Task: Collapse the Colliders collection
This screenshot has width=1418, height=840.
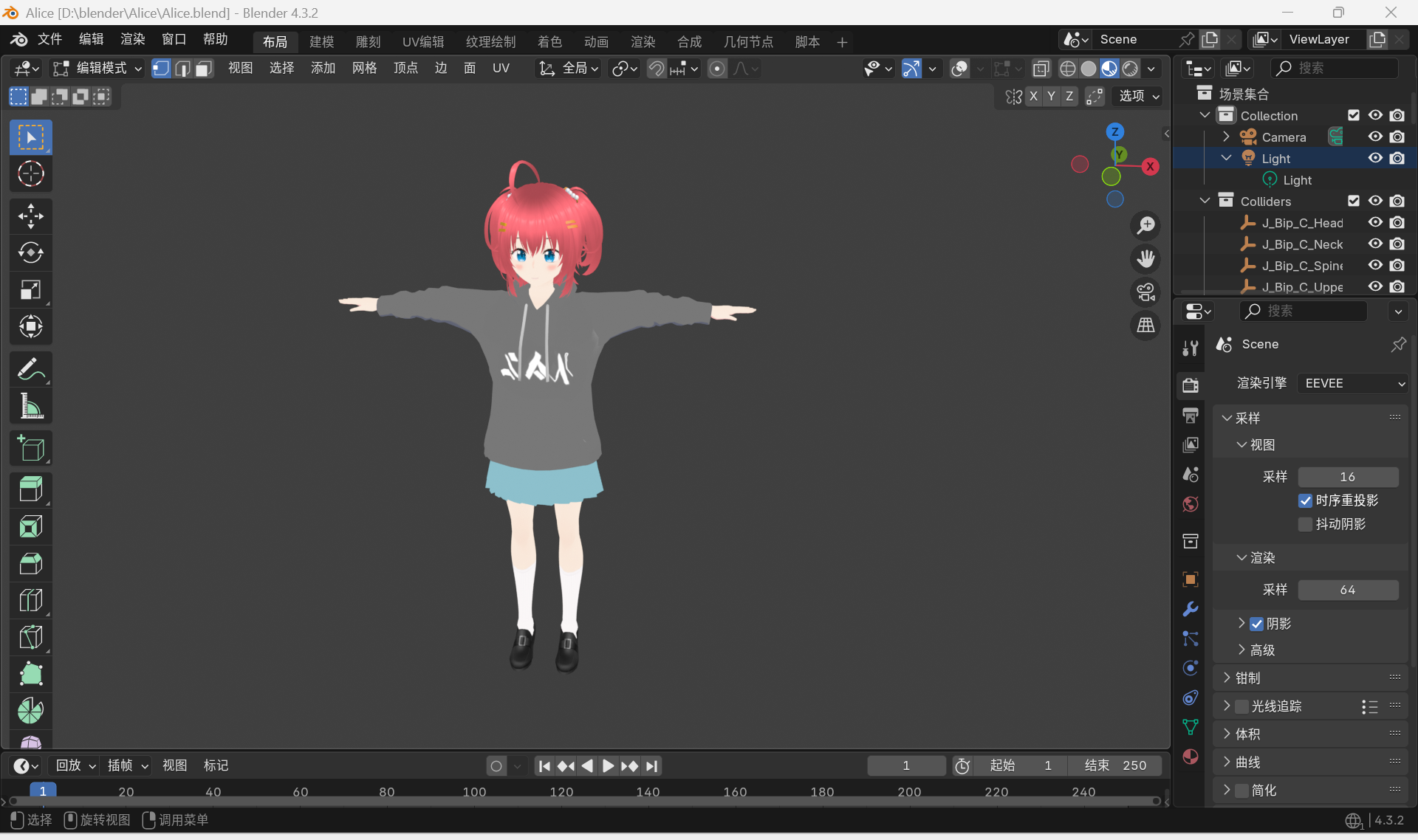Action: [x=1205, y=201]
